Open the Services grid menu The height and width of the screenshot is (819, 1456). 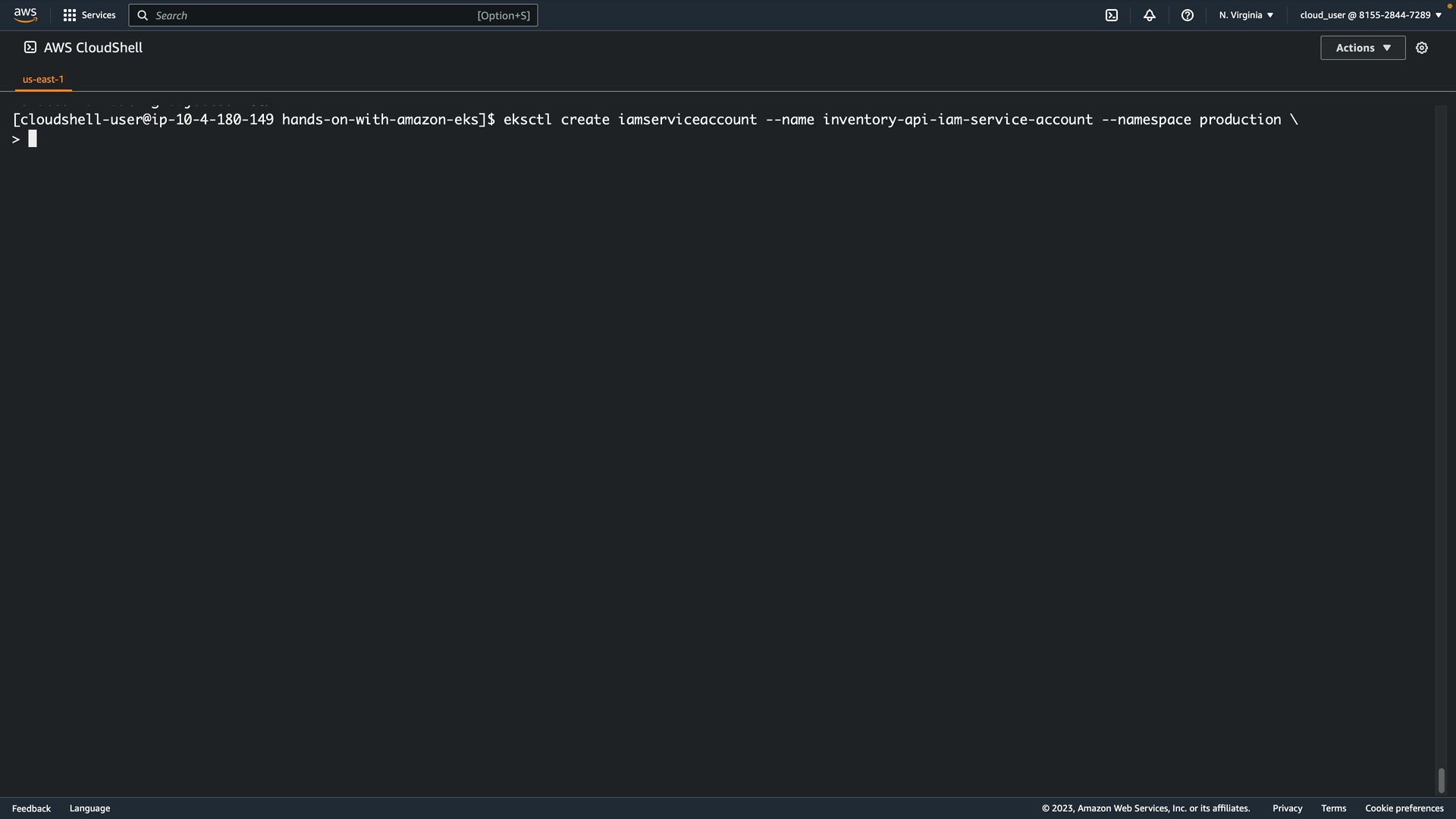tap(70, 15)
